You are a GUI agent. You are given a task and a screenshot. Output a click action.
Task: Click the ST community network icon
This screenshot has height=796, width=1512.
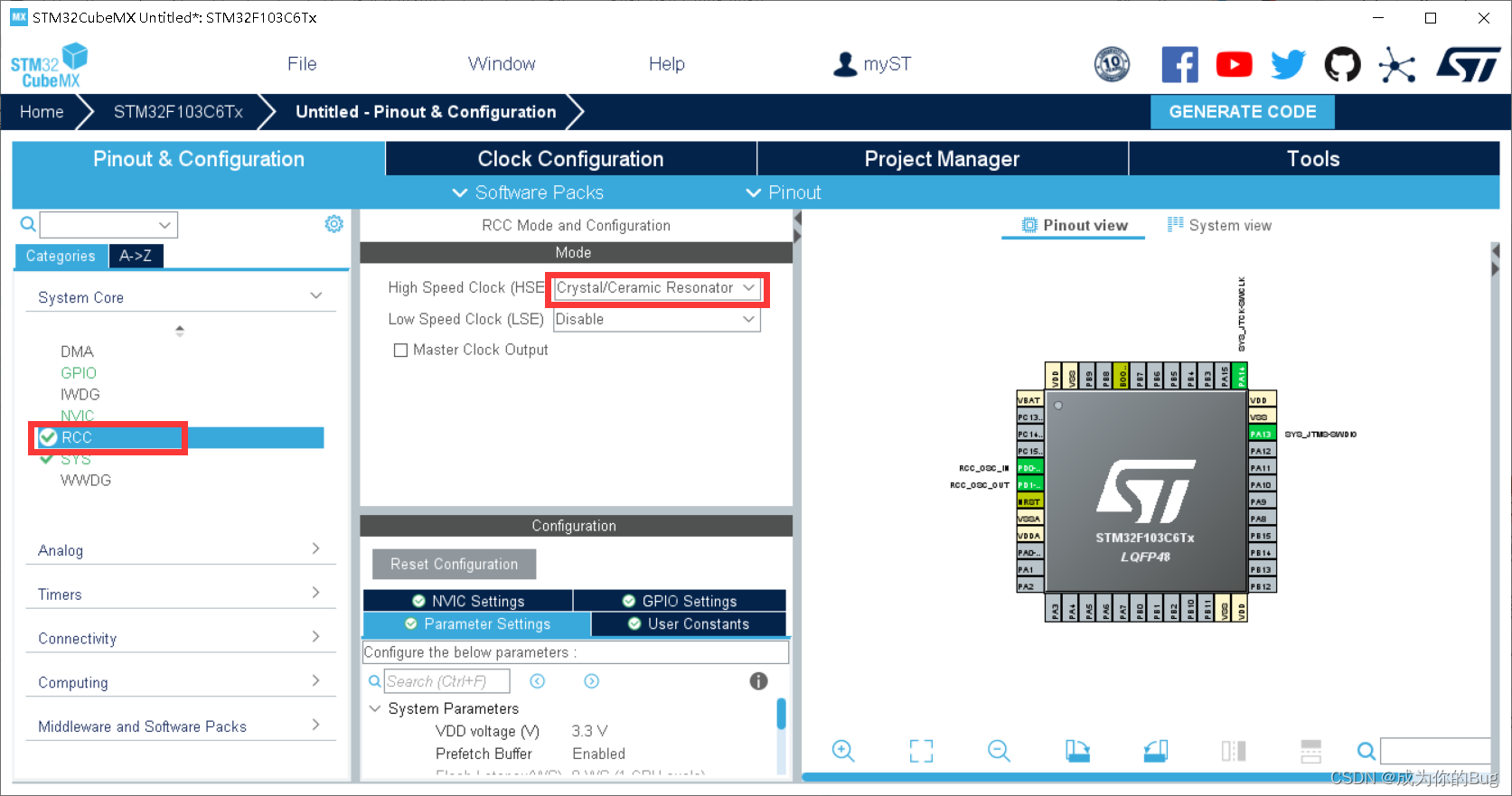tap(1397, 64)
